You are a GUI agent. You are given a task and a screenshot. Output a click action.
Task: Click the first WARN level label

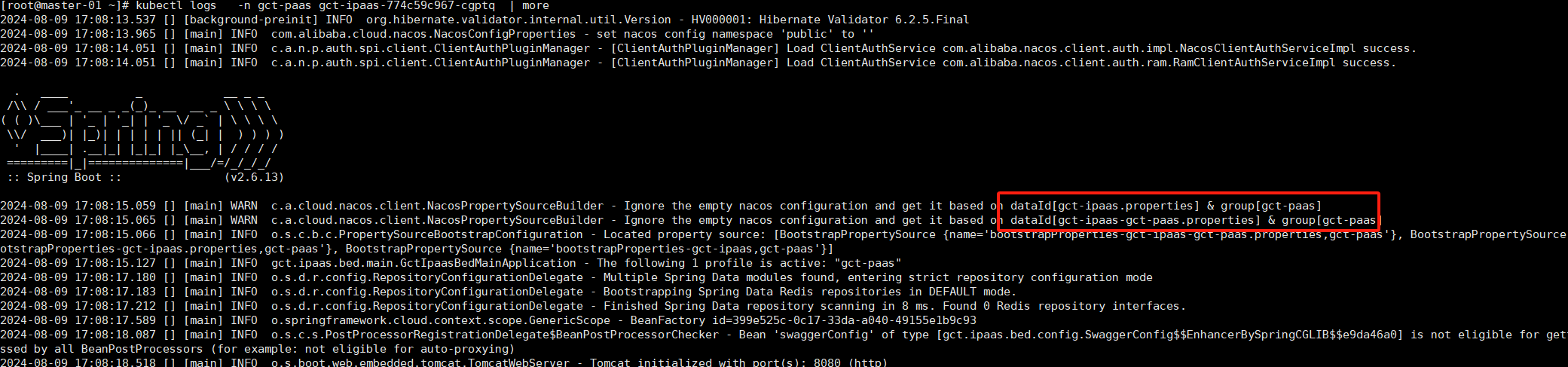tap(244, 206)
